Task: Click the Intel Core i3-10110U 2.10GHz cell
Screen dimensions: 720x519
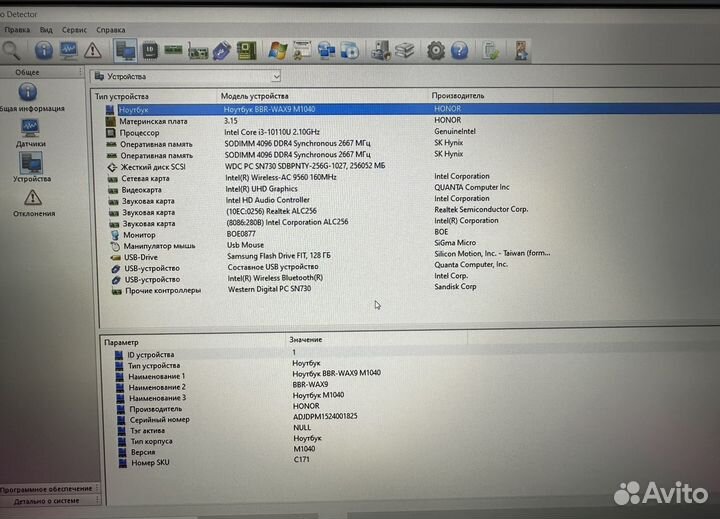Action: pos(272,132)
